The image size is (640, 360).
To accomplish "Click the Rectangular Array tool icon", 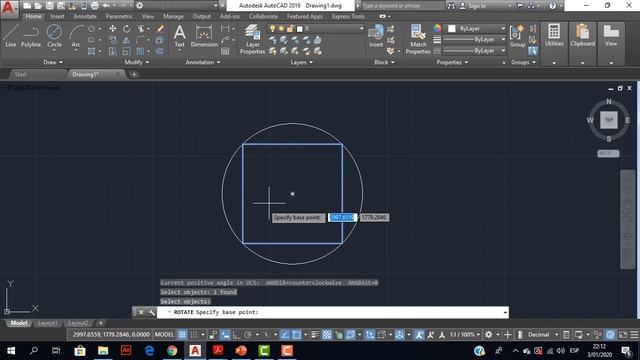I will [140, 51].
